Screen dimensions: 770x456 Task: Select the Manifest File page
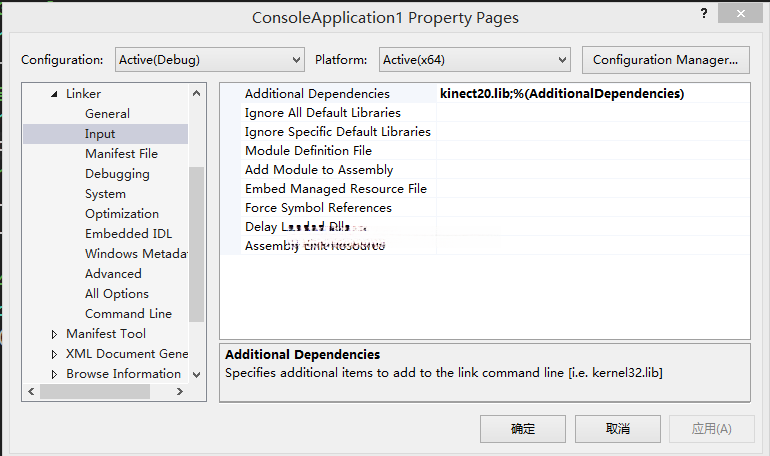pyautogui.click(x=121, y=154)
